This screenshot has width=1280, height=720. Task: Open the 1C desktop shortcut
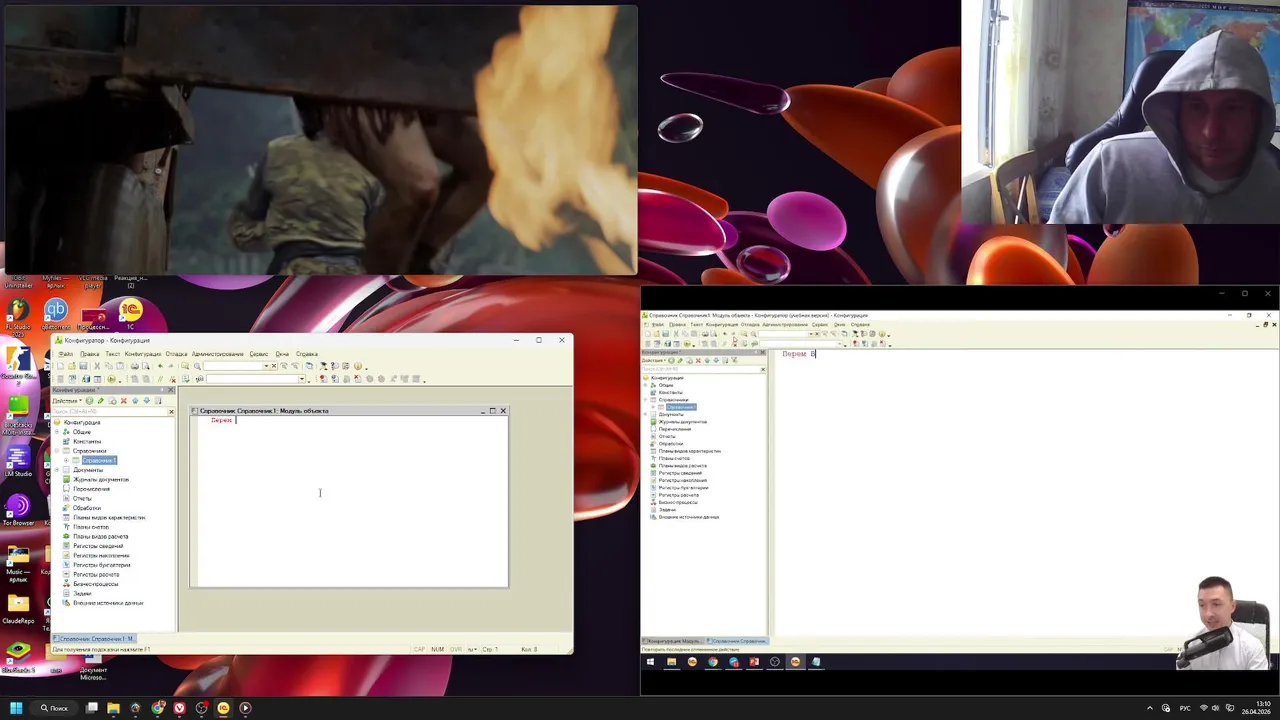130,313
